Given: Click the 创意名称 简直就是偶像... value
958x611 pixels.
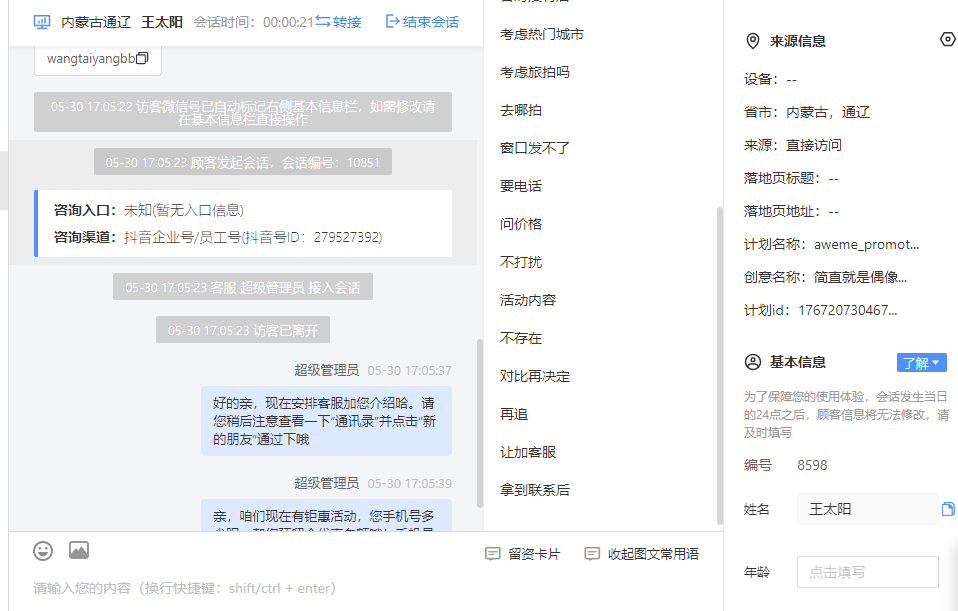Looking at the screenshot, I should tap(860, 277).
